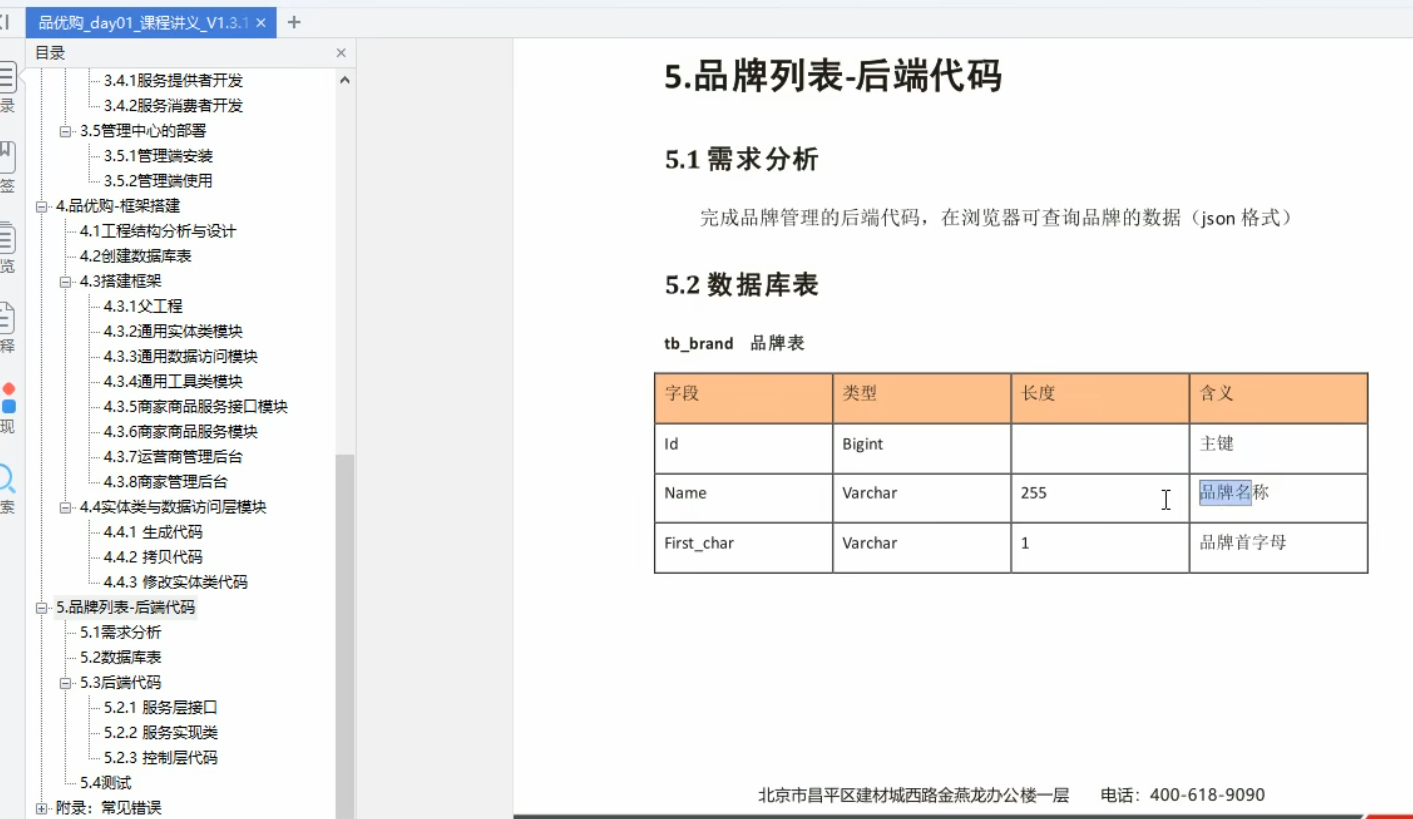The height and width of the screenshot is (819, 1413).
Task: Click the 类型 table header cell
Action: coord(922,398)
